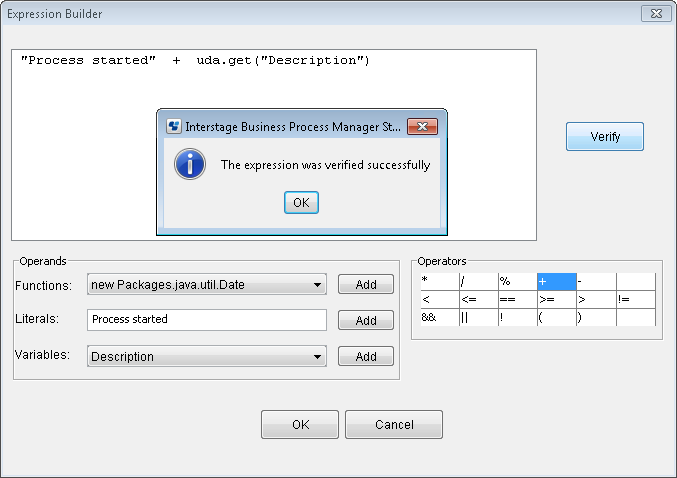Expand the Variables dropdown showing Description
This screenshot has height=478, width=677.
click(207, 356)
